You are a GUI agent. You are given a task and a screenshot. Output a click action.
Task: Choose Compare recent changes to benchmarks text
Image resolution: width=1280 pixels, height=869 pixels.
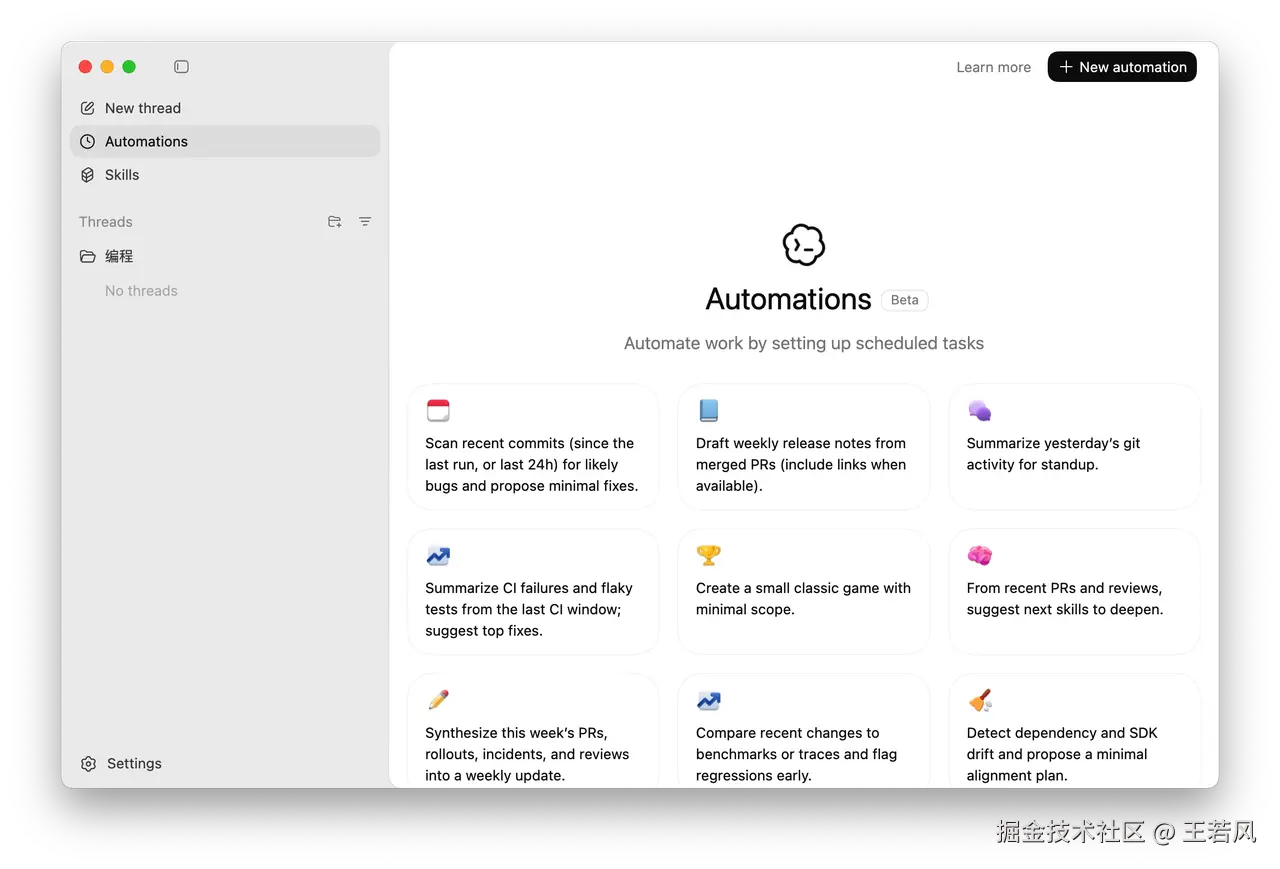point(796,755)
